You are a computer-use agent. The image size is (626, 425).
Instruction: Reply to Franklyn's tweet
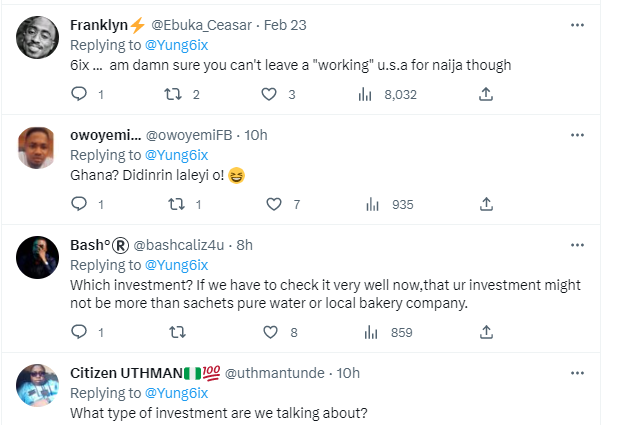click(x=80, y=94)
